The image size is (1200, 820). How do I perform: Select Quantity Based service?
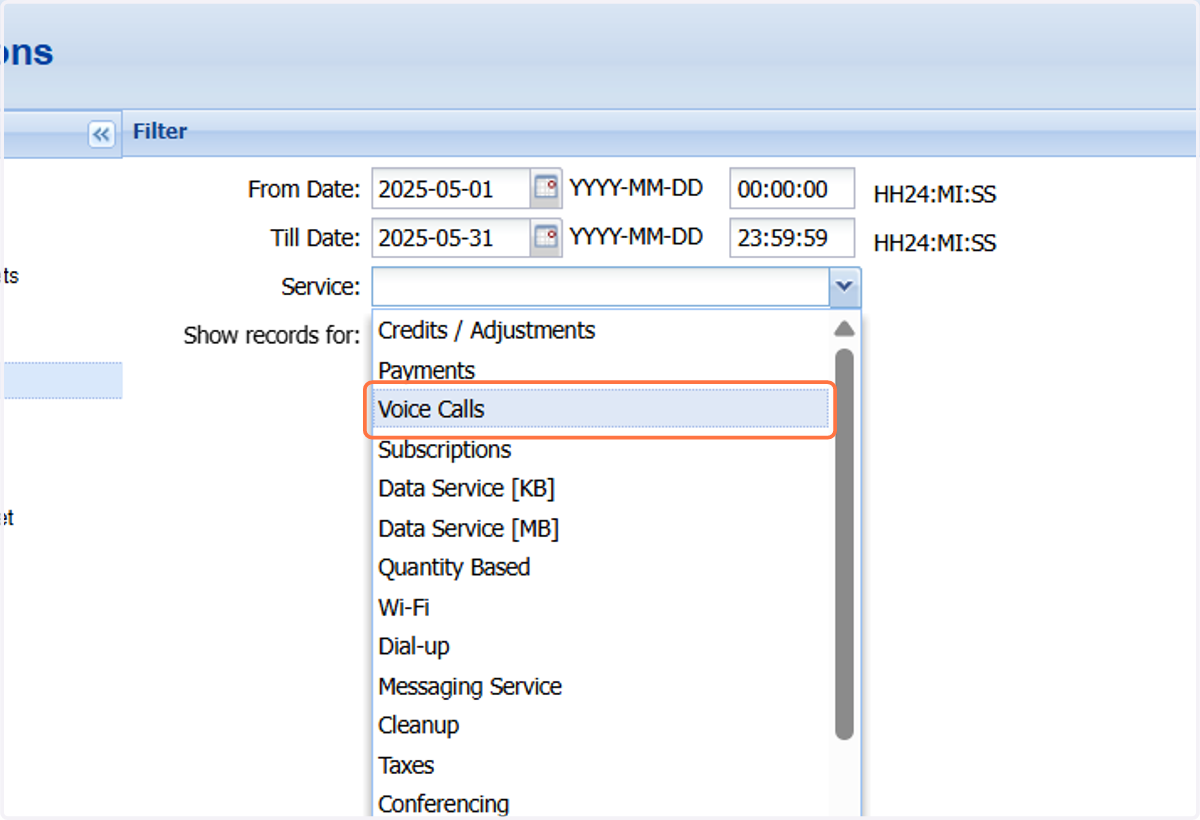pos(601,567)
